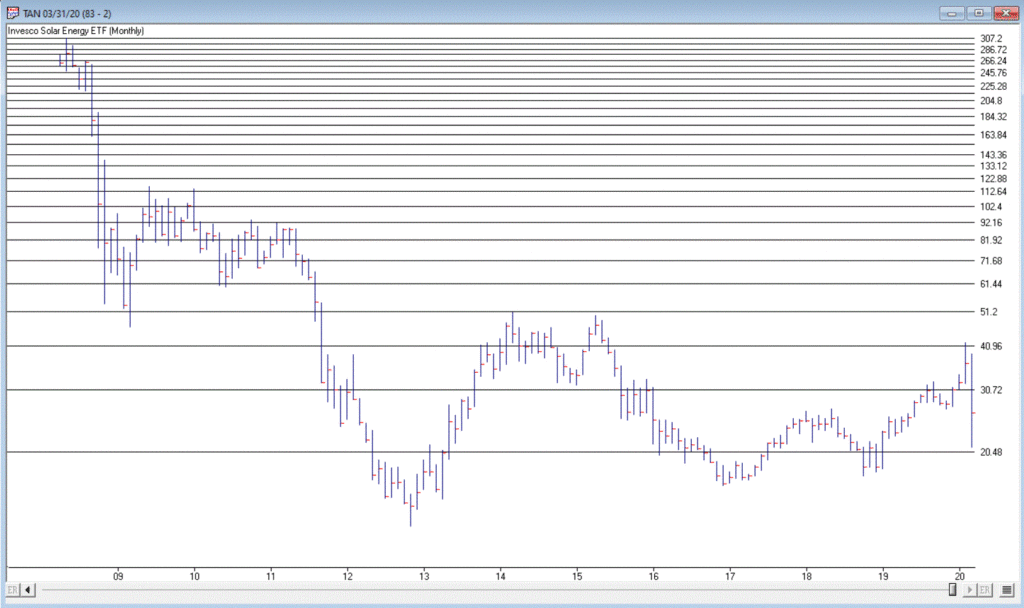The width and height of the screenshot is (1024, 608).
Task: Click the 102.4 price label
Action: (x=991, y=206)
